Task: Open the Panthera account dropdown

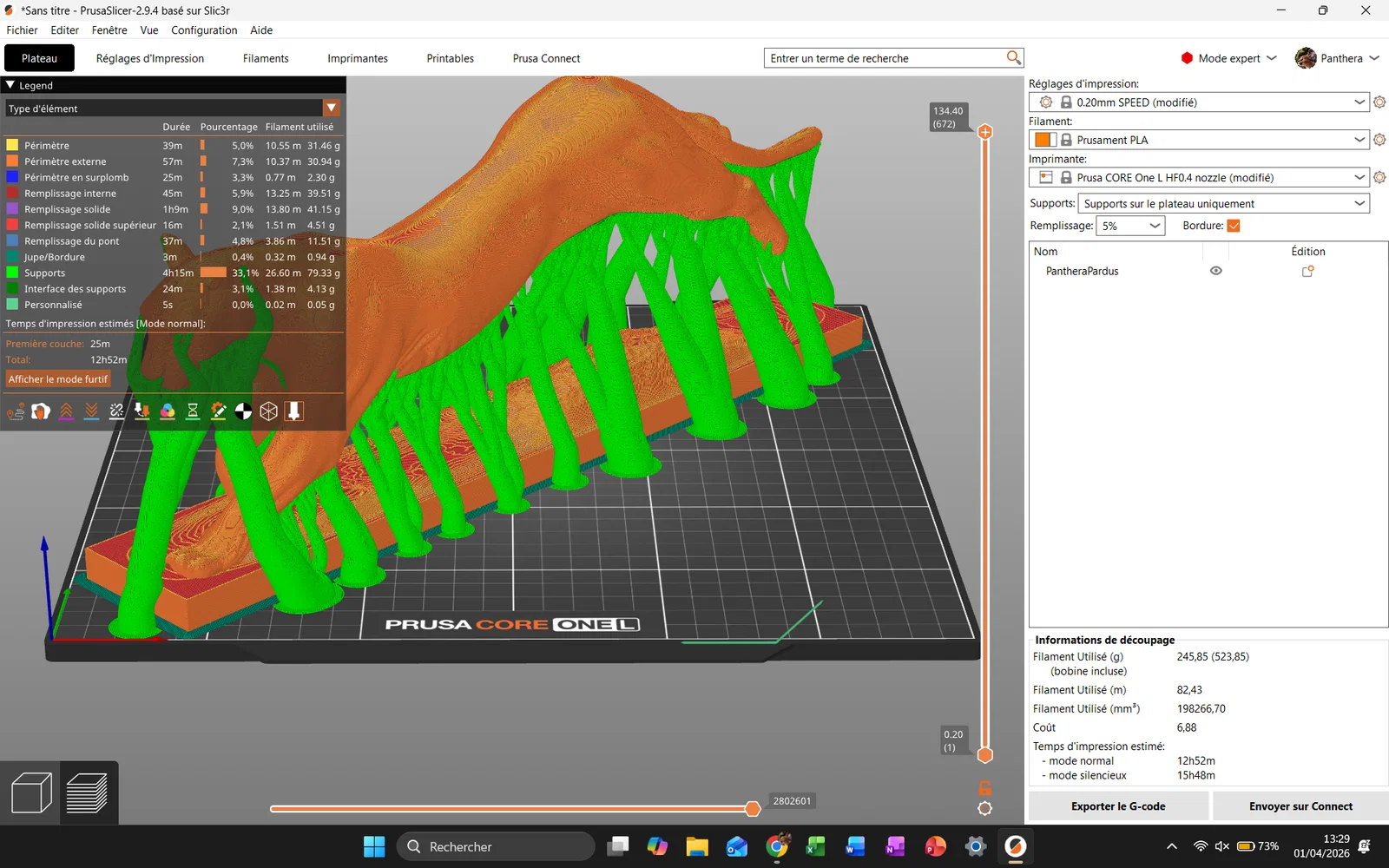Action: click(1337, 58)
